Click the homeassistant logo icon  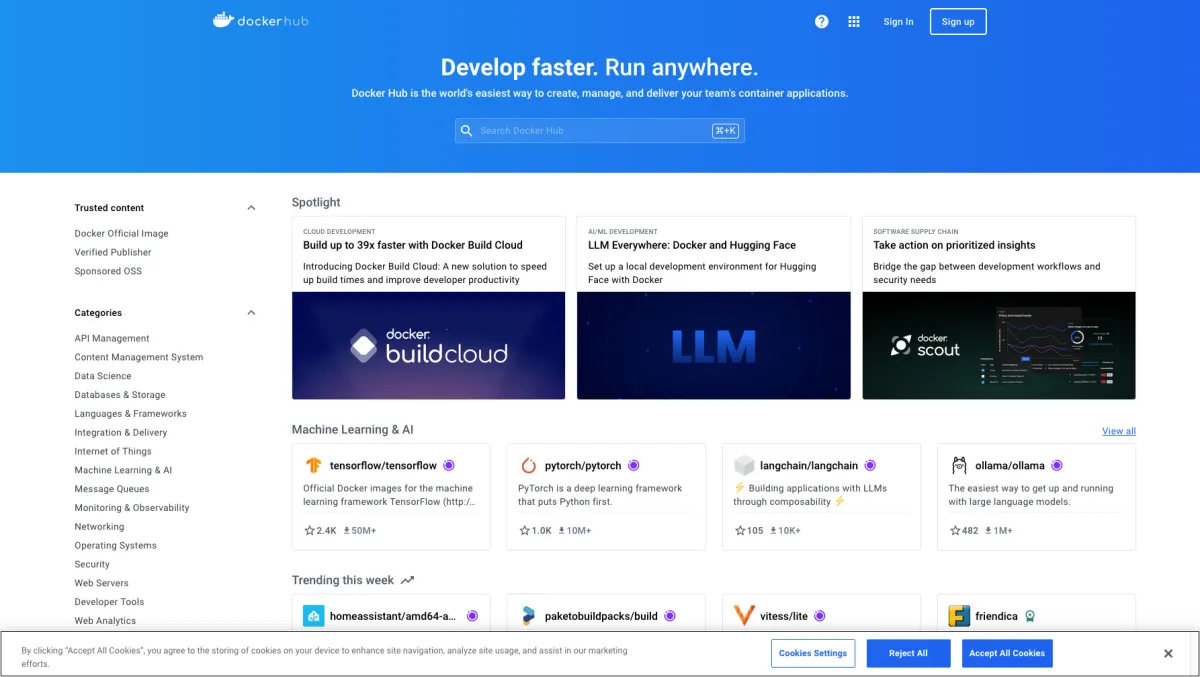point(314,616)
